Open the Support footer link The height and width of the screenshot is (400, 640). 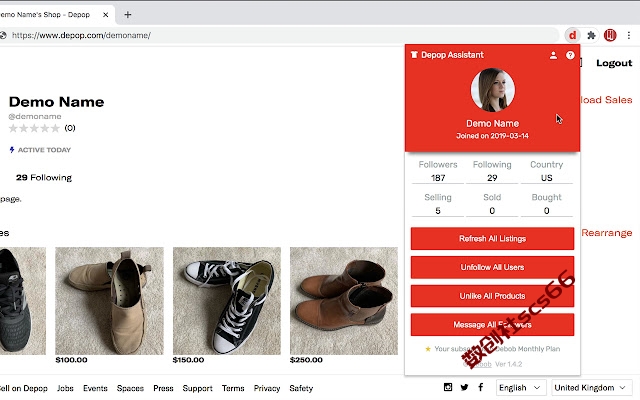(x=198, y=388)
